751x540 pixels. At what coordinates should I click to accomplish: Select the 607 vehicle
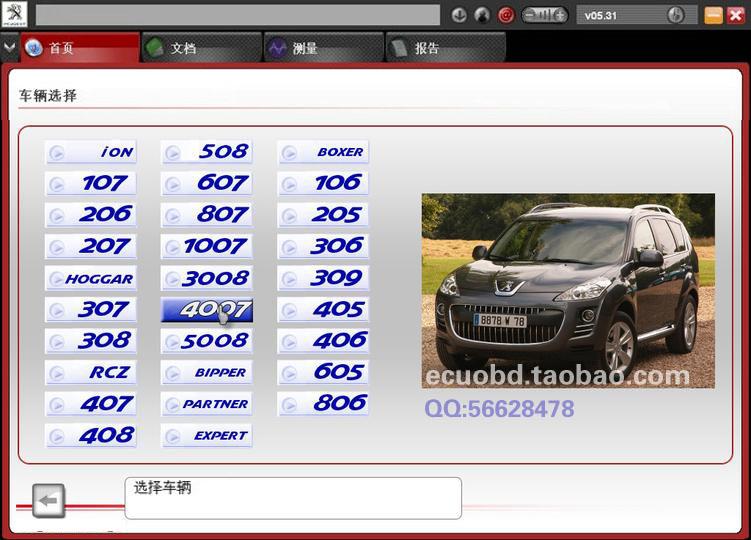click(207, 184)
